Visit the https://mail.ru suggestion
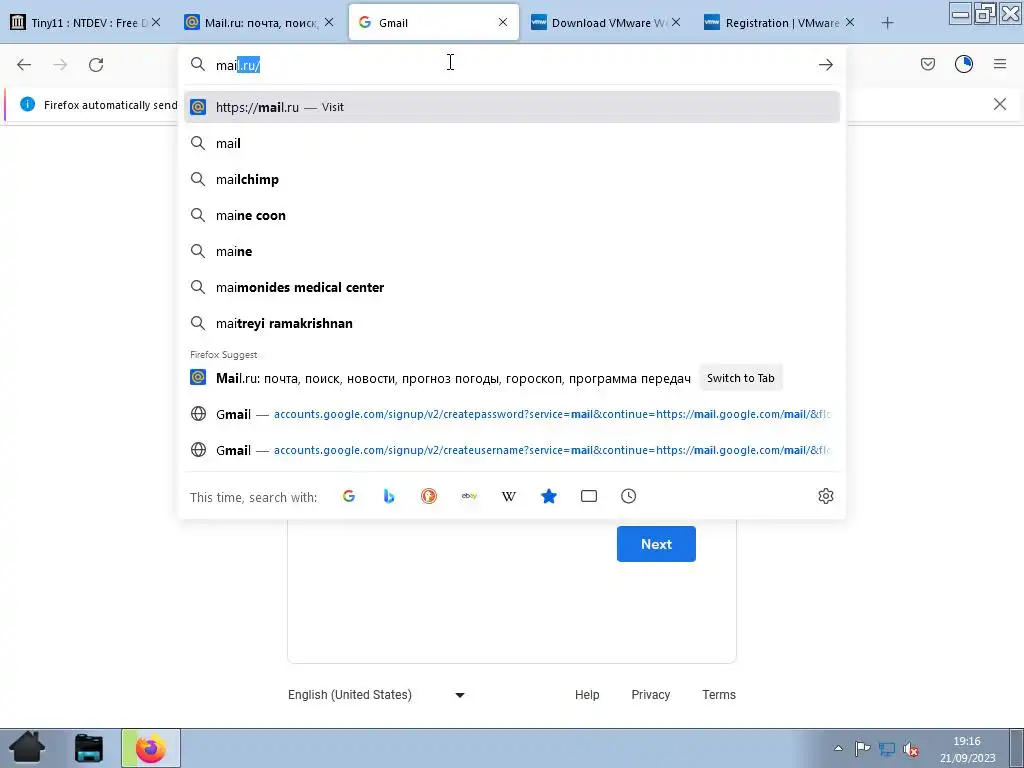This screenshot has height=768, width=1024. point(512,107)
